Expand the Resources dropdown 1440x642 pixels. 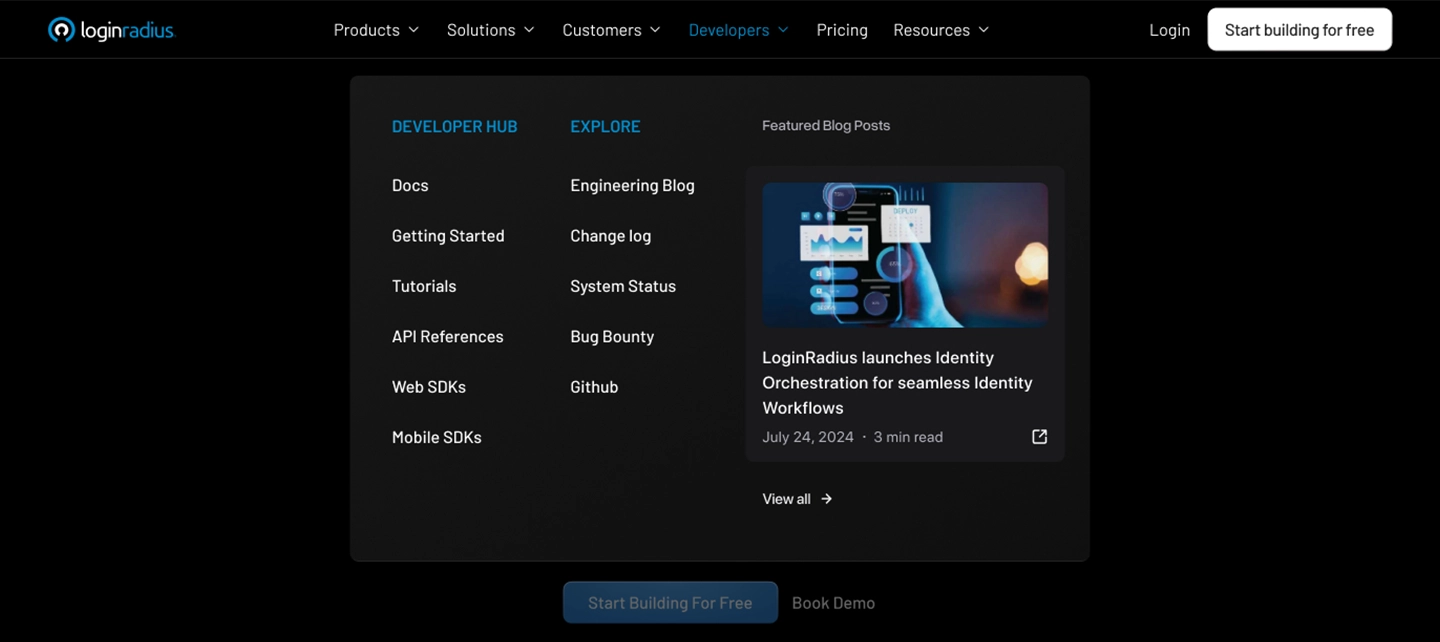coord(940,29)
